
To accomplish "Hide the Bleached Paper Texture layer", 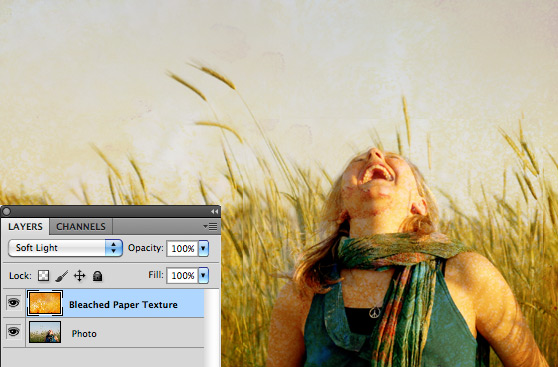I will 14,303.
